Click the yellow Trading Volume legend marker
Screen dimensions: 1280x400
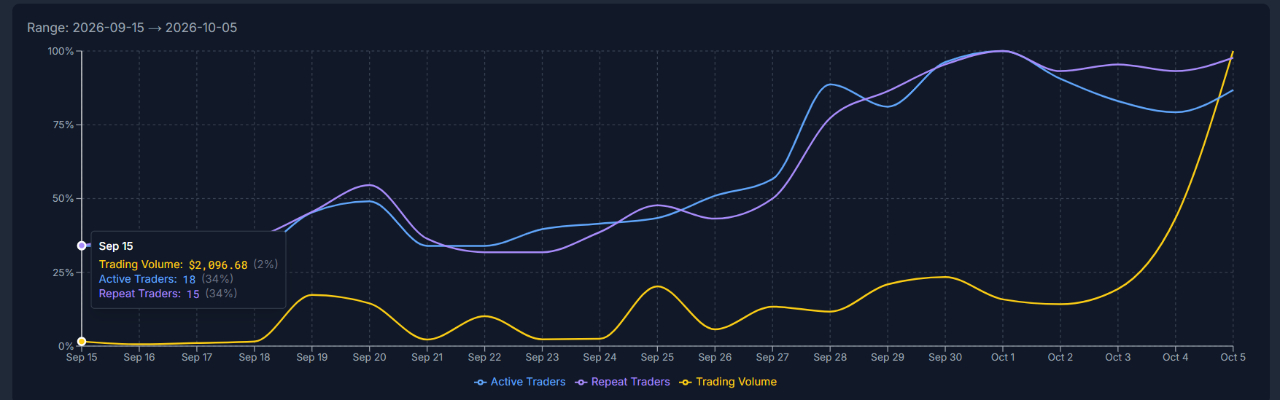[x=687, y=382]
